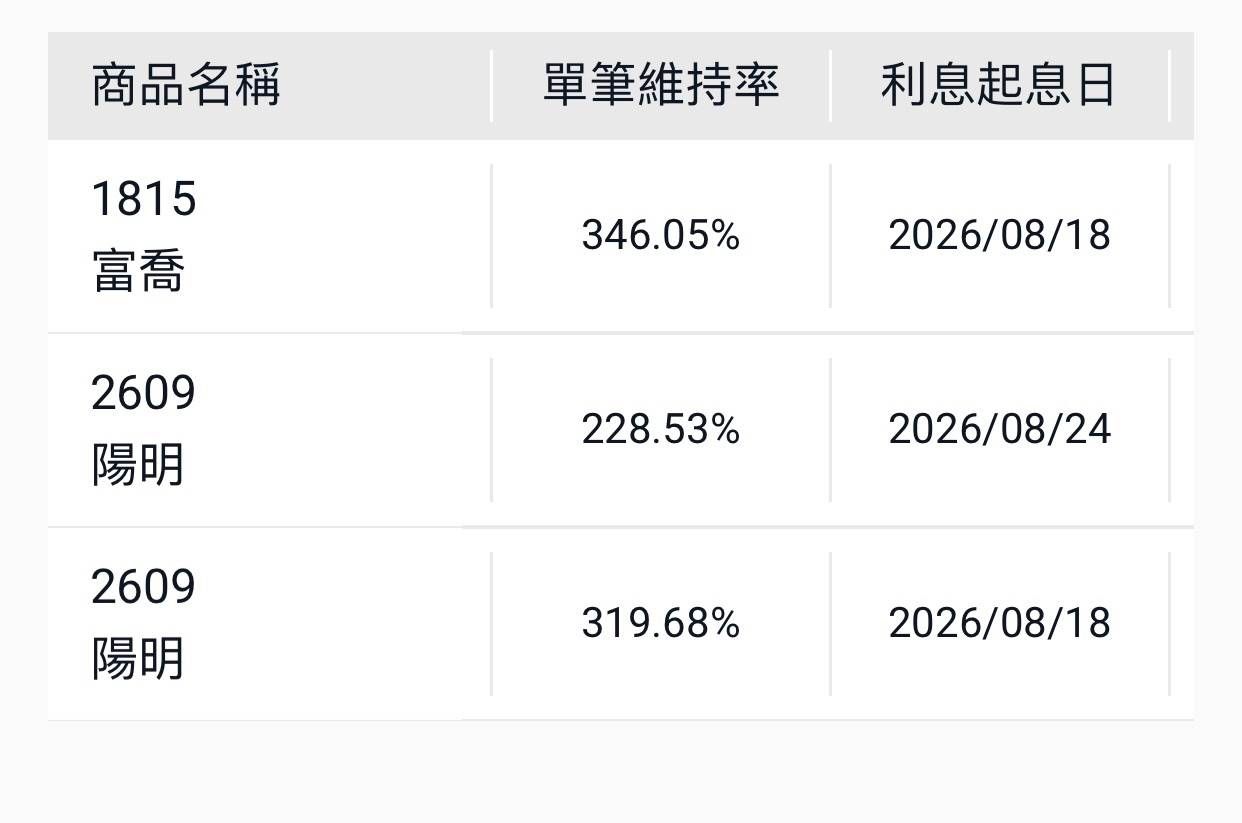Viewport: 1242px width, 823px height.
Task: Tap the header divider after 利息起息日
Action: tap(1169, 86)
